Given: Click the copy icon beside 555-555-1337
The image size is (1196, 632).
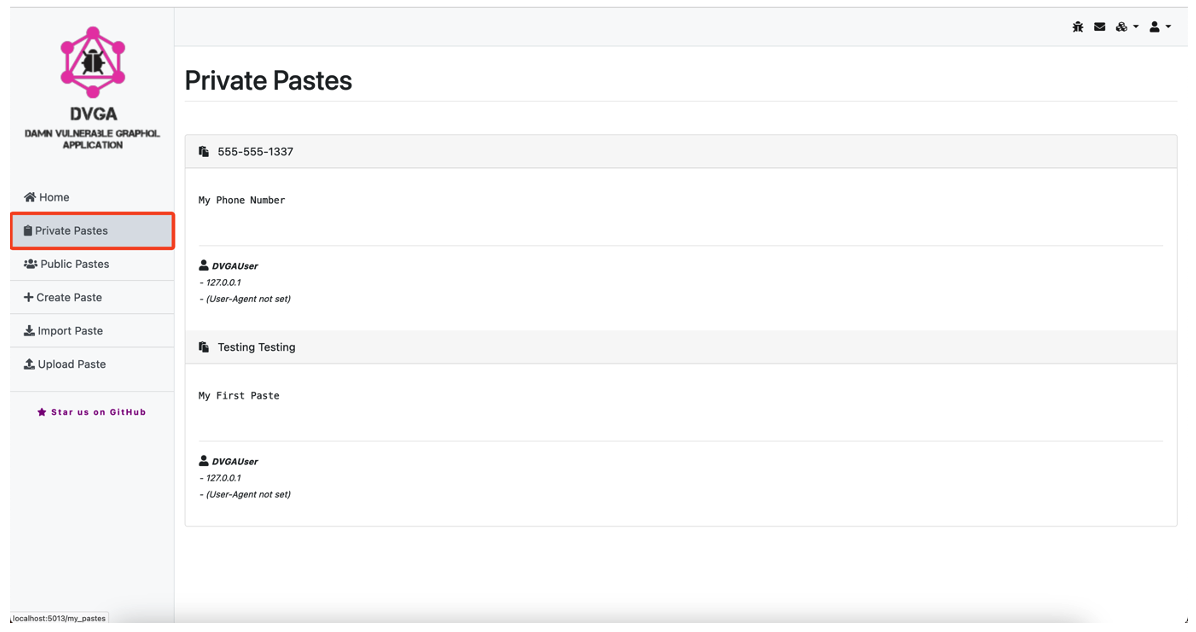Looking at the screenshot, I should pos(204,152).
